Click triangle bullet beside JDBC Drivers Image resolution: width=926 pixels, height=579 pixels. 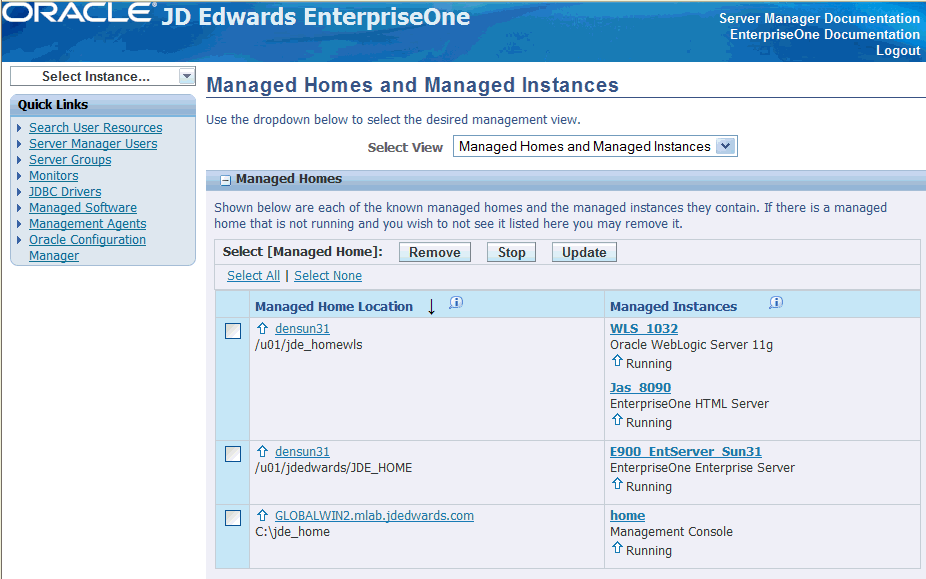click(x=19, y=191)
